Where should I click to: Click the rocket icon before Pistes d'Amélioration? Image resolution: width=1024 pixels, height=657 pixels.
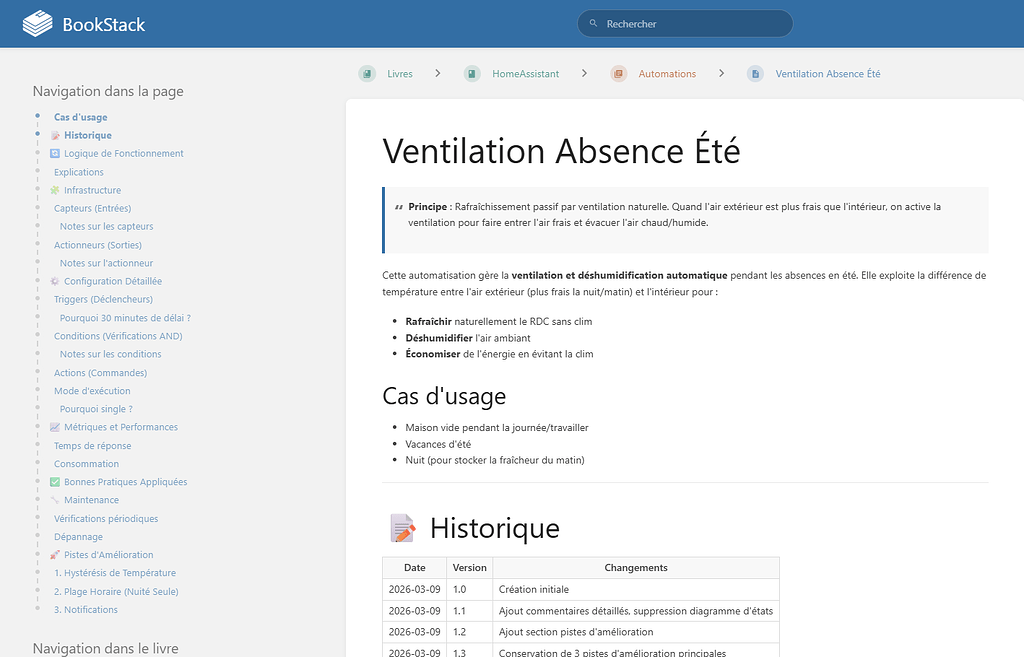click(x=56, y=554)
